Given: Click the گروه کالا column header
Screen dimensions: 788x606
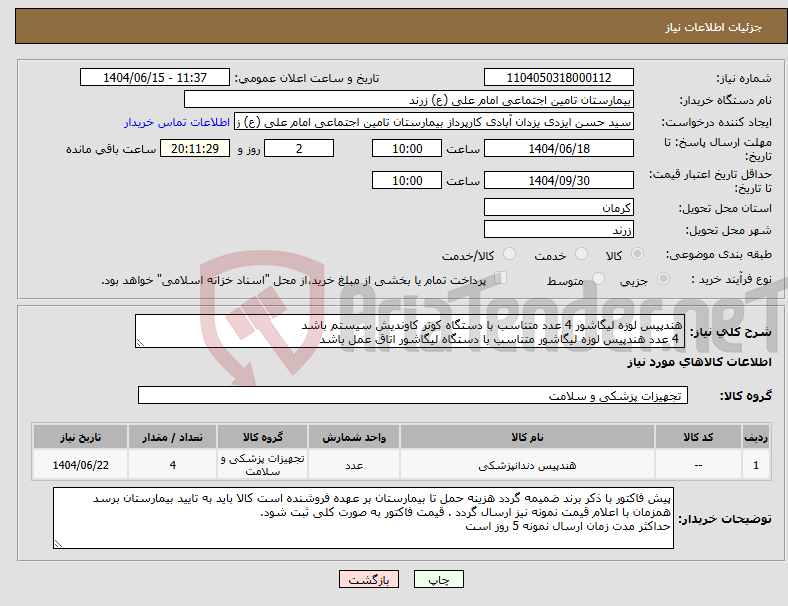Looking at the screenshot, I should [262, 437].
